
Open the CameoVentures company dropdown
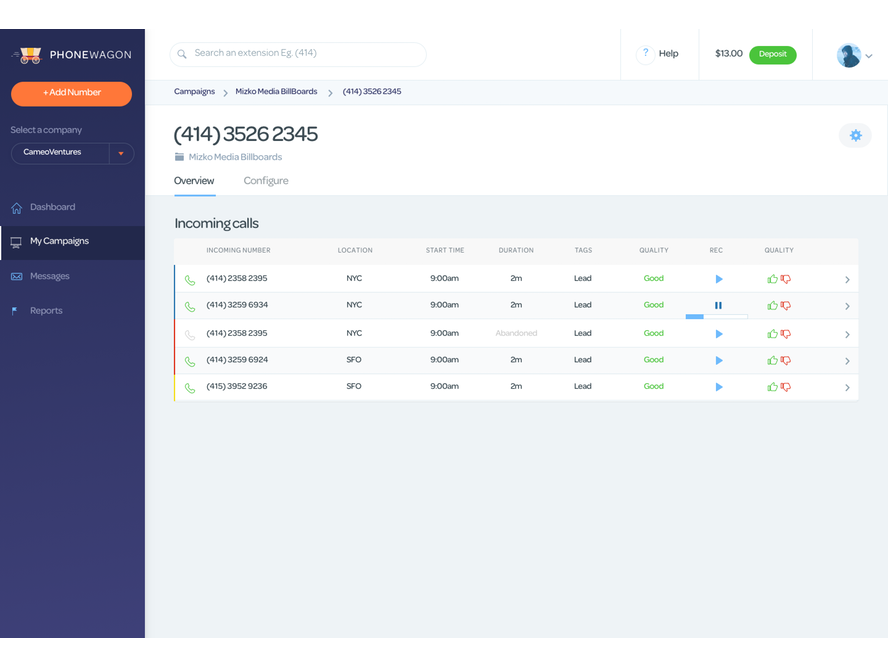click(x=72, y=153)
